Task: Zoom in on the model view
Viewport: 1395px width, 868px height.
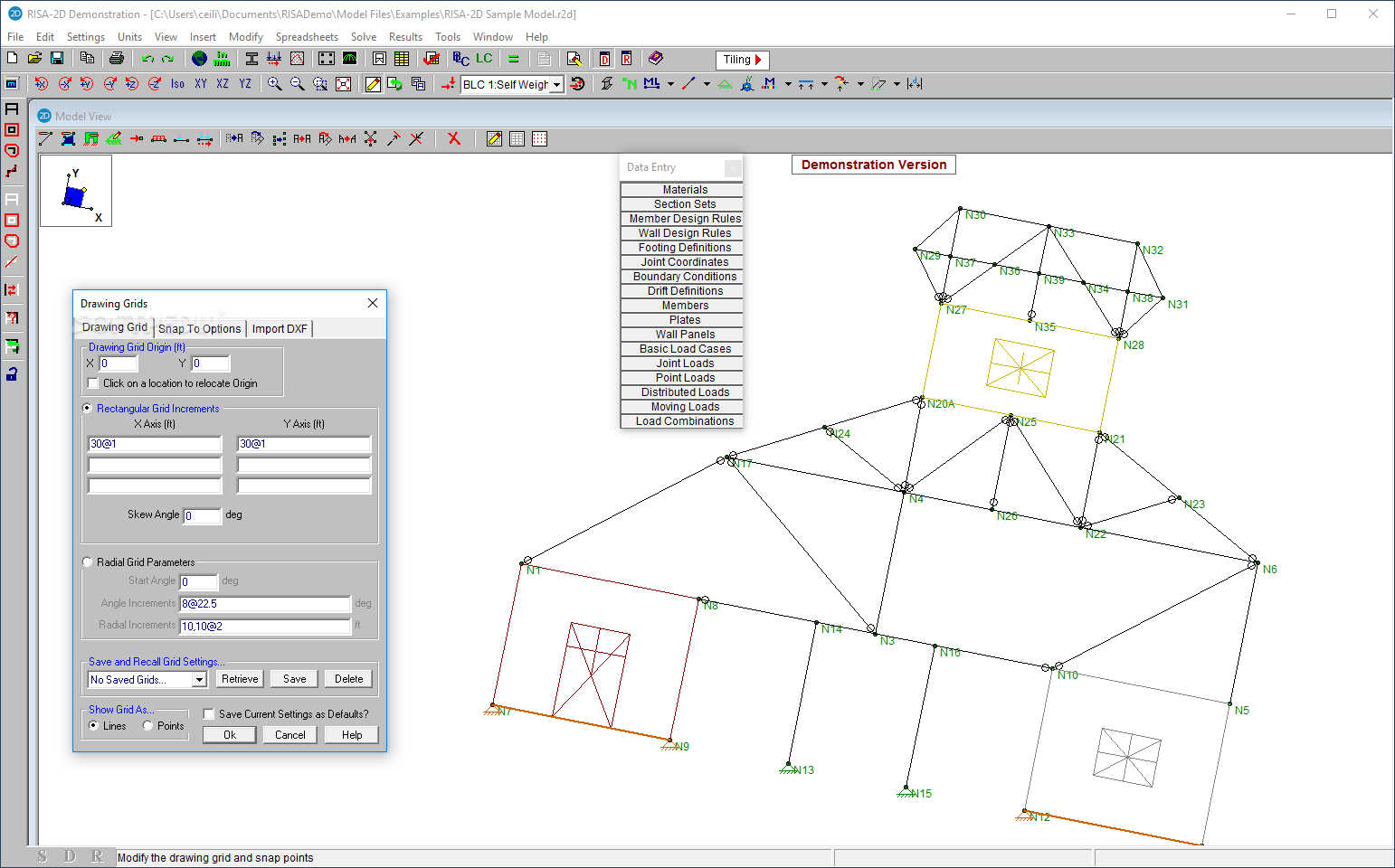Action: coord(274,84)
